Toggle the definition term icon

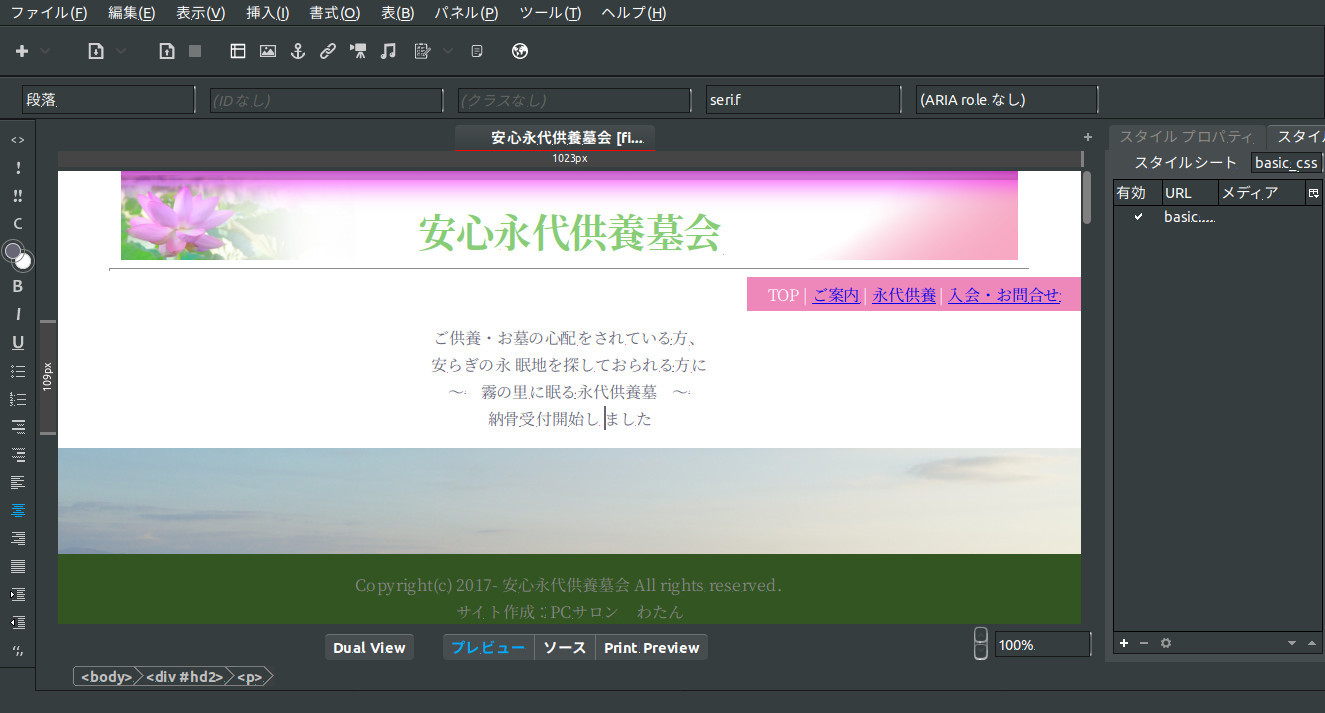tap(18, 426)
